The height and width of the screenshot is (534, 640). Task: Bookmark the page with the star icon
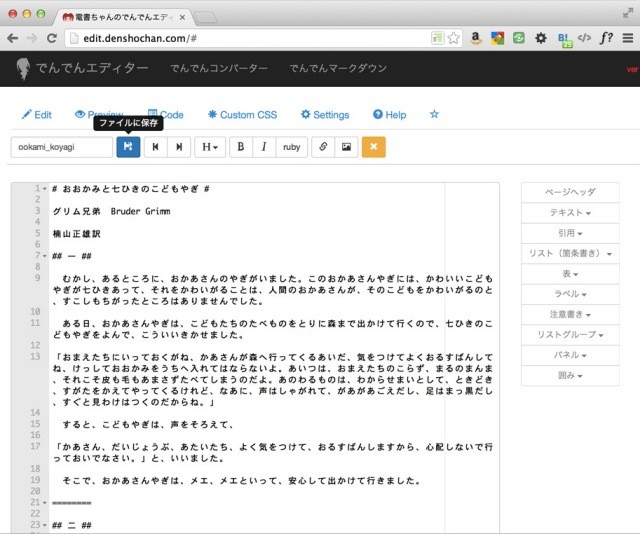(453, 38)
